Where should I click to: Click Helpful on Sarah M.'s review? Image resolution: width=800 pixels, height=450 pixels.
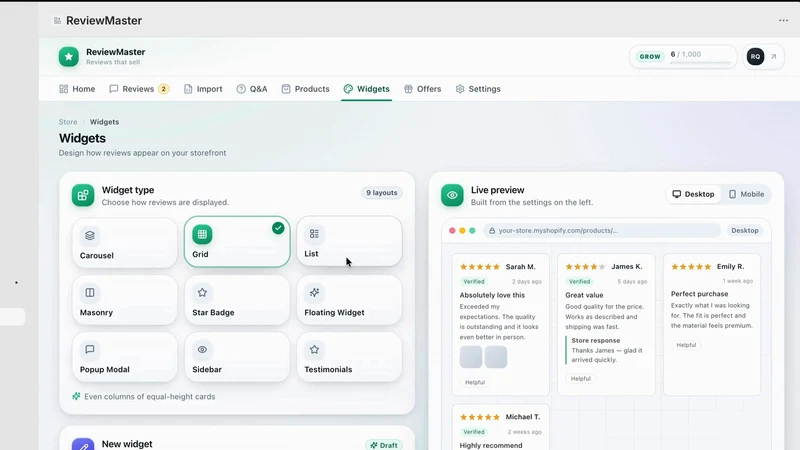[x=475, y=382]
